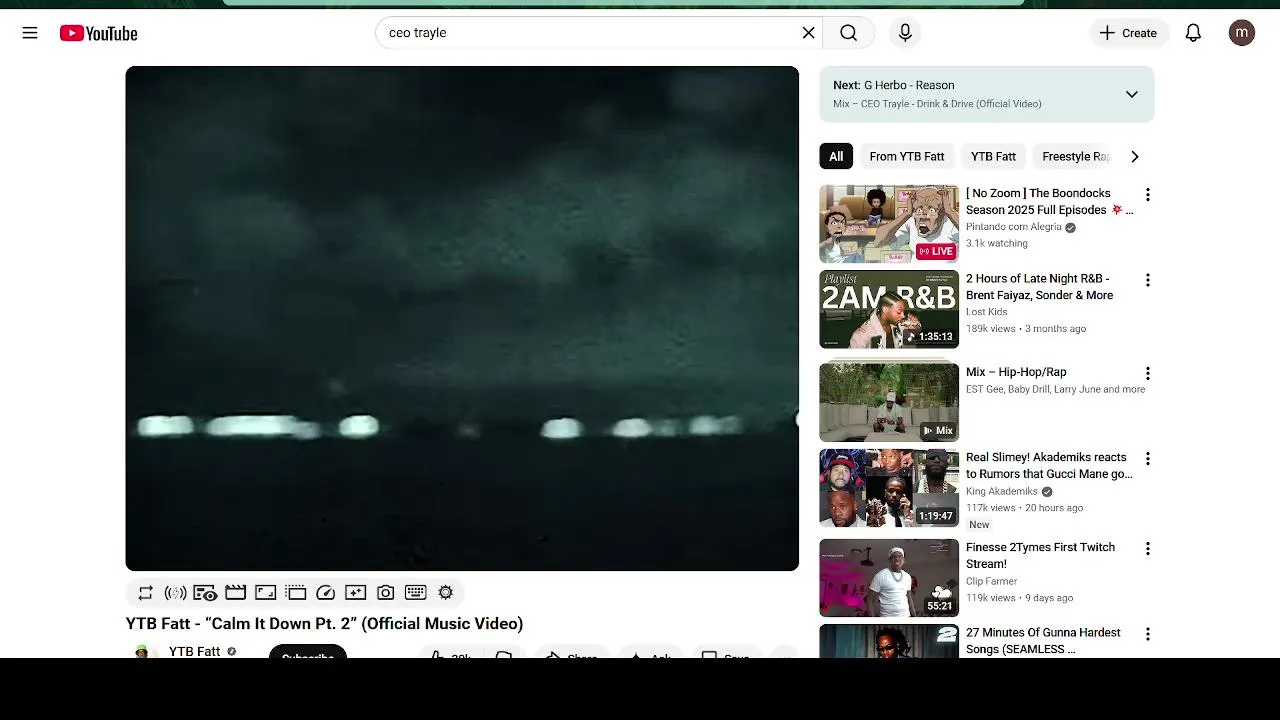Open options for Mix – Hip-Hop/Rap

(1147, 373)
